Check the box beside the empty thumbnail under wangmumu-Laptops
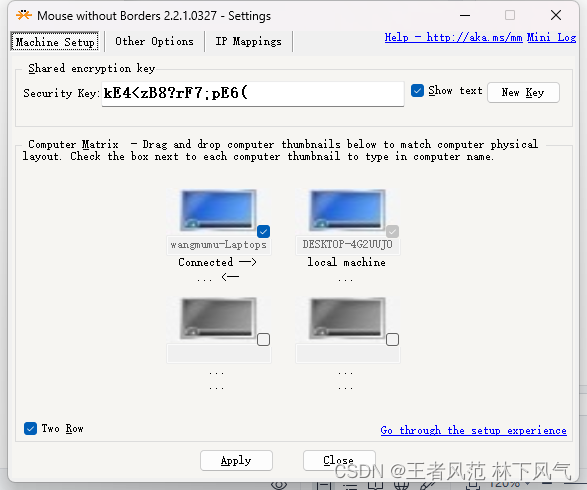Screen dimensions: 587x490 coord(264,340)
